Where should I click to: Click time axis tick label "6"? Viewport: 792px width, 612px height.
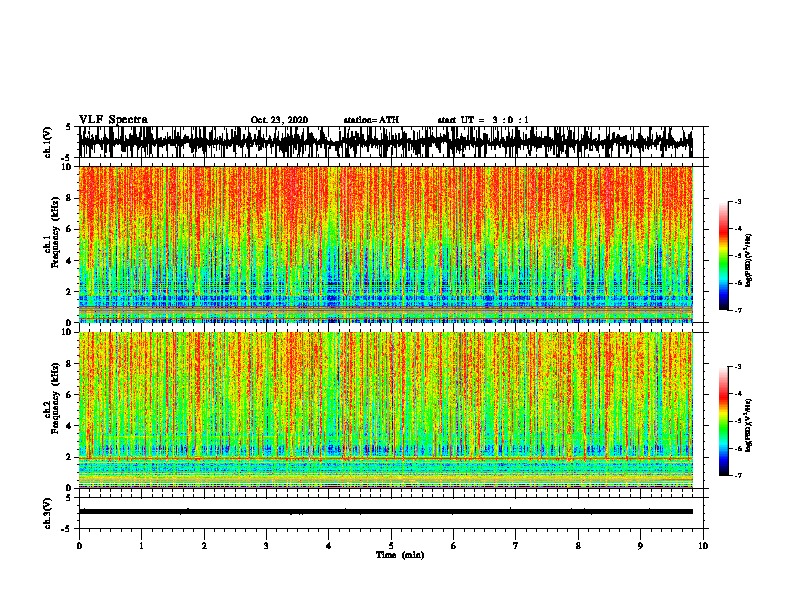pyautogui.click(x=454, y=546)
